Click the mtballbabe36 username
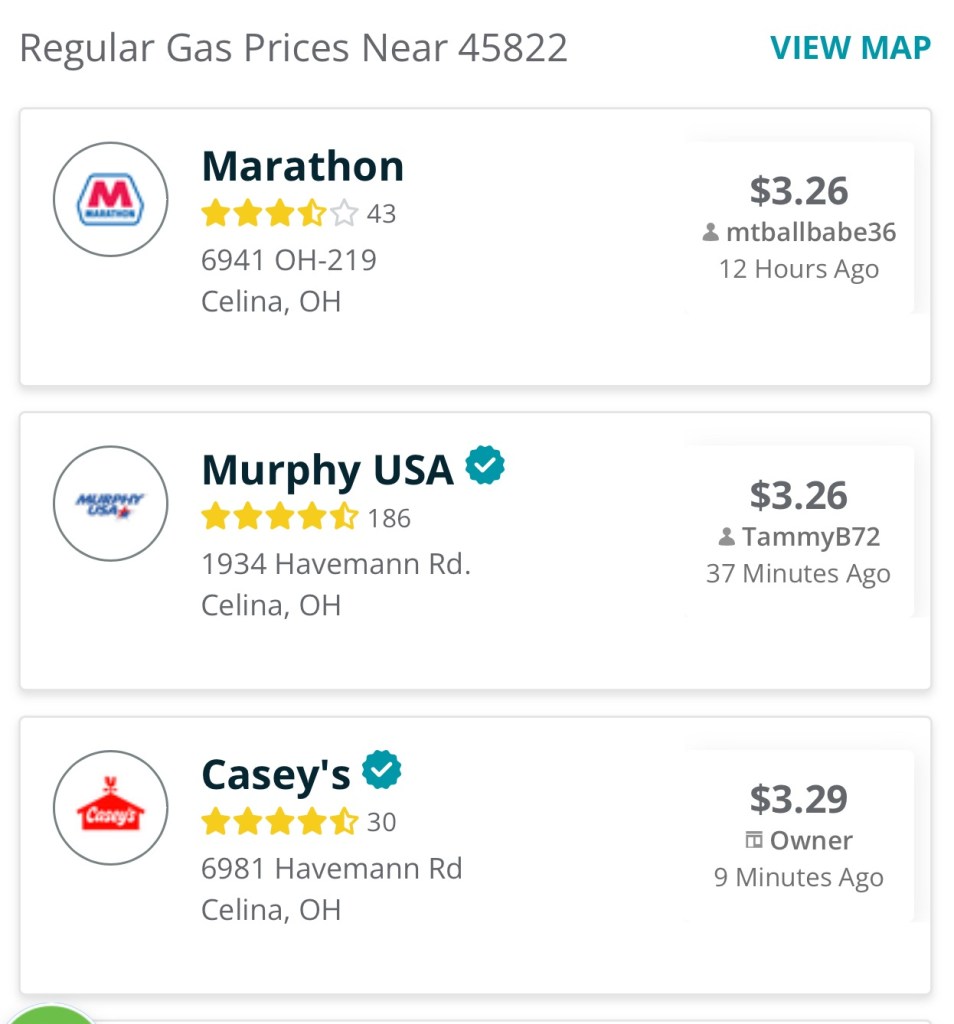This screenshot has width=954, height=1024. point(810,233)
